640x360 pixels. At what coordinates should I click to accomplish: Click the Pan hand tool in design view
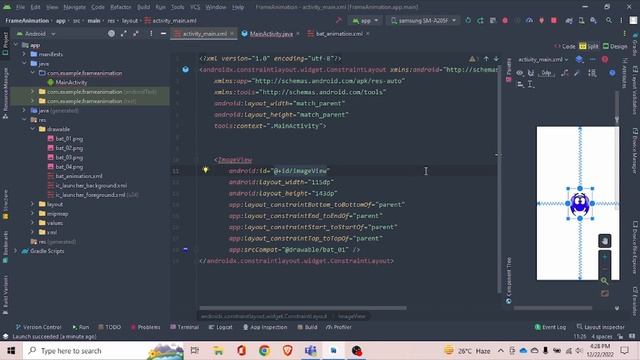pos(604,241)
